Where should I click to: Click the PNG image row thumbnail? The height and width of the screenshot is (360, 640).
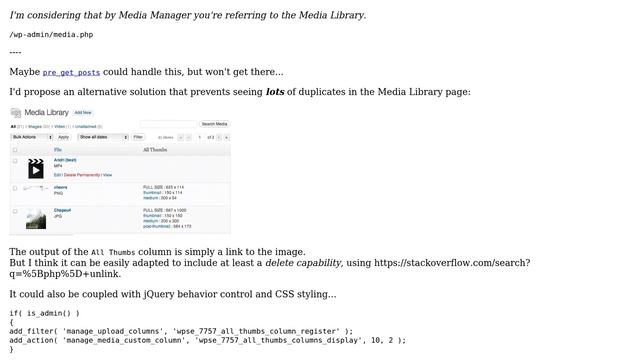click(x=36, y=188)
